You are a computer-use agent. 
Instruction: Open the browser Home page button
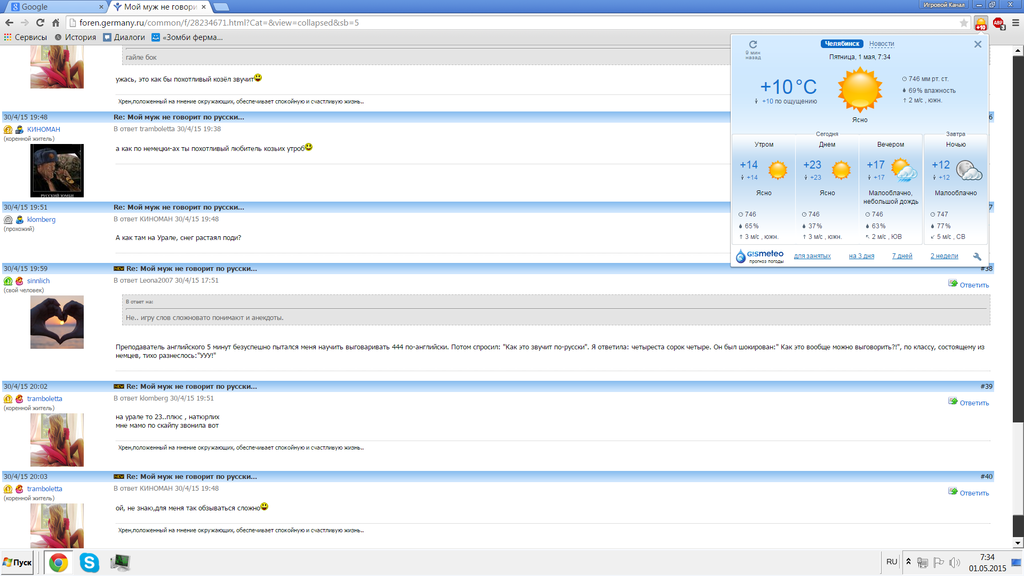(56, 23)
